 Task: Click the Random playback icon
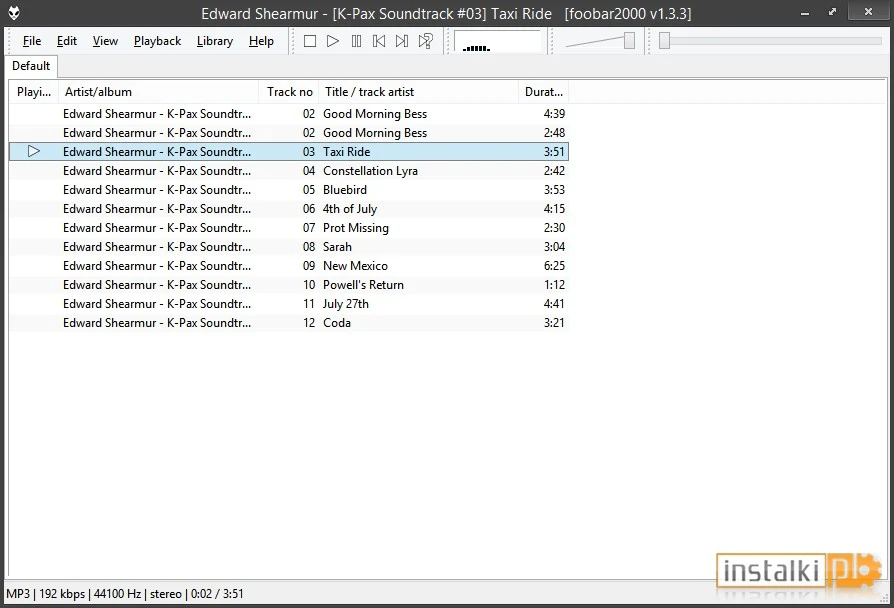[424, 41]
